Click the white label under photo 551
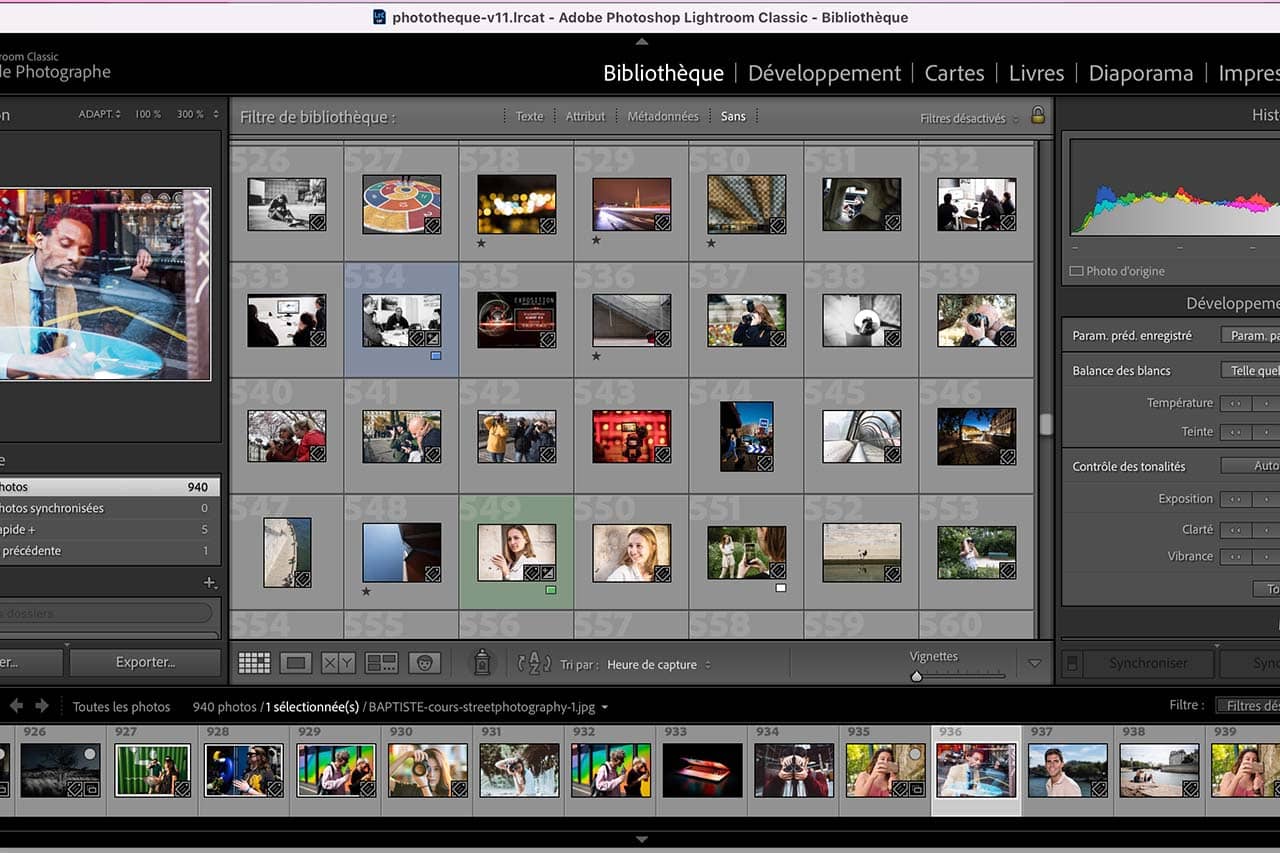1280x853 pixels. (781, 588)
